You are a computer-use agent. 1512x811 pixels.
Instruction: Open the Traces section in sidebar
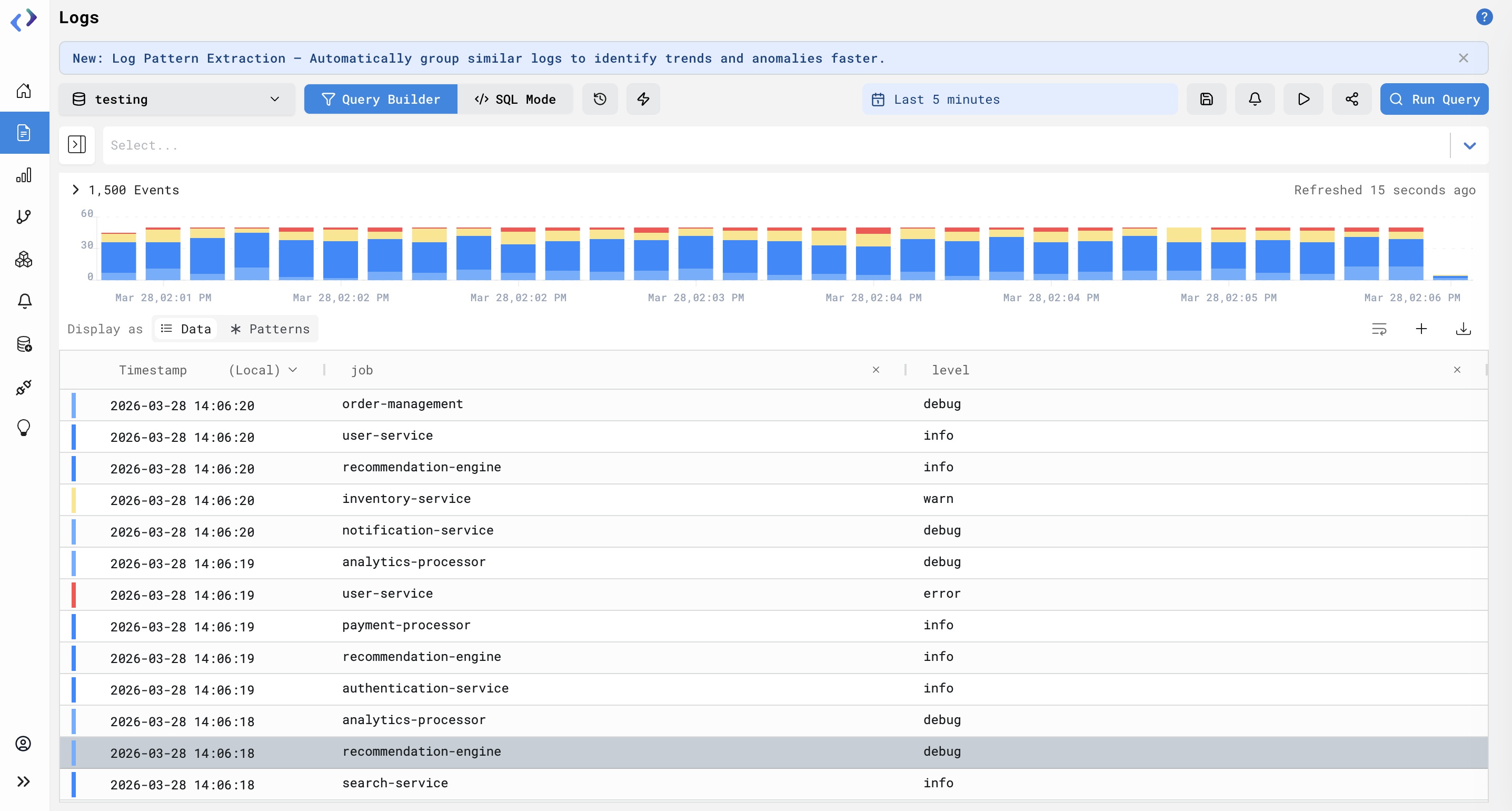(24, 216)
